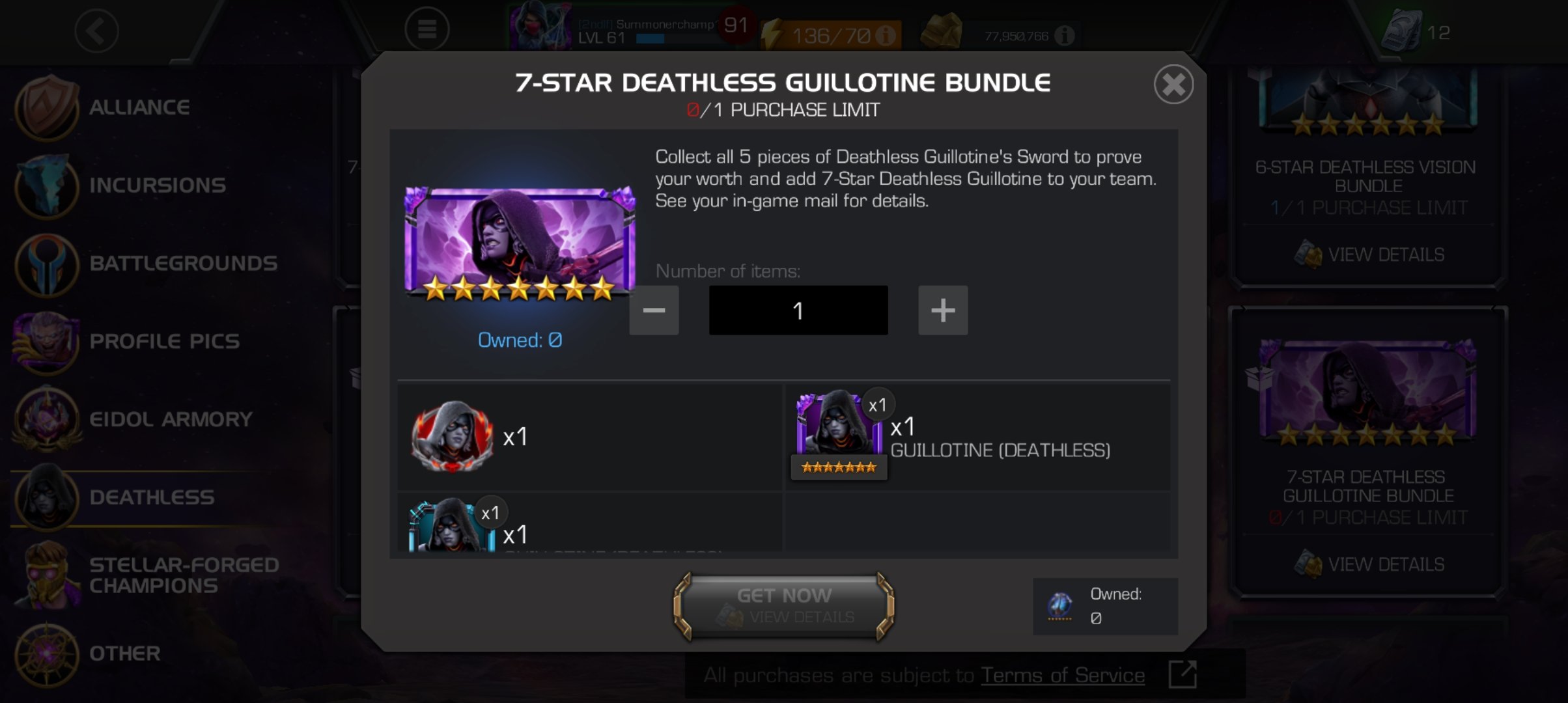The width and height of the screenshot is (1568, 703).
Task: Select the Eidol Armory category icon
Action: coord(47,420)
